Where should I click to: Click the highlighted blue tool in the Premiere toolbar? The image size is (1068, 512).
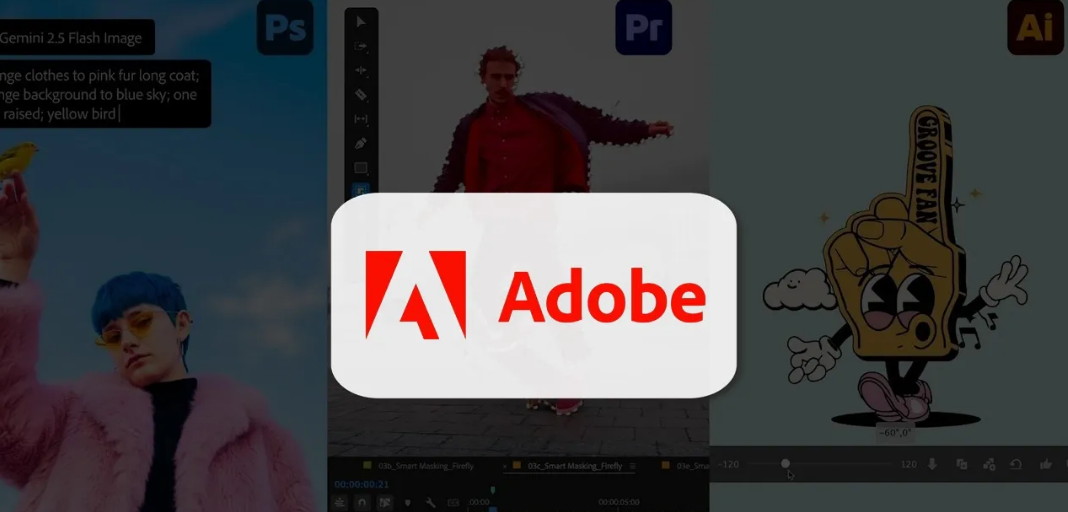361,190
